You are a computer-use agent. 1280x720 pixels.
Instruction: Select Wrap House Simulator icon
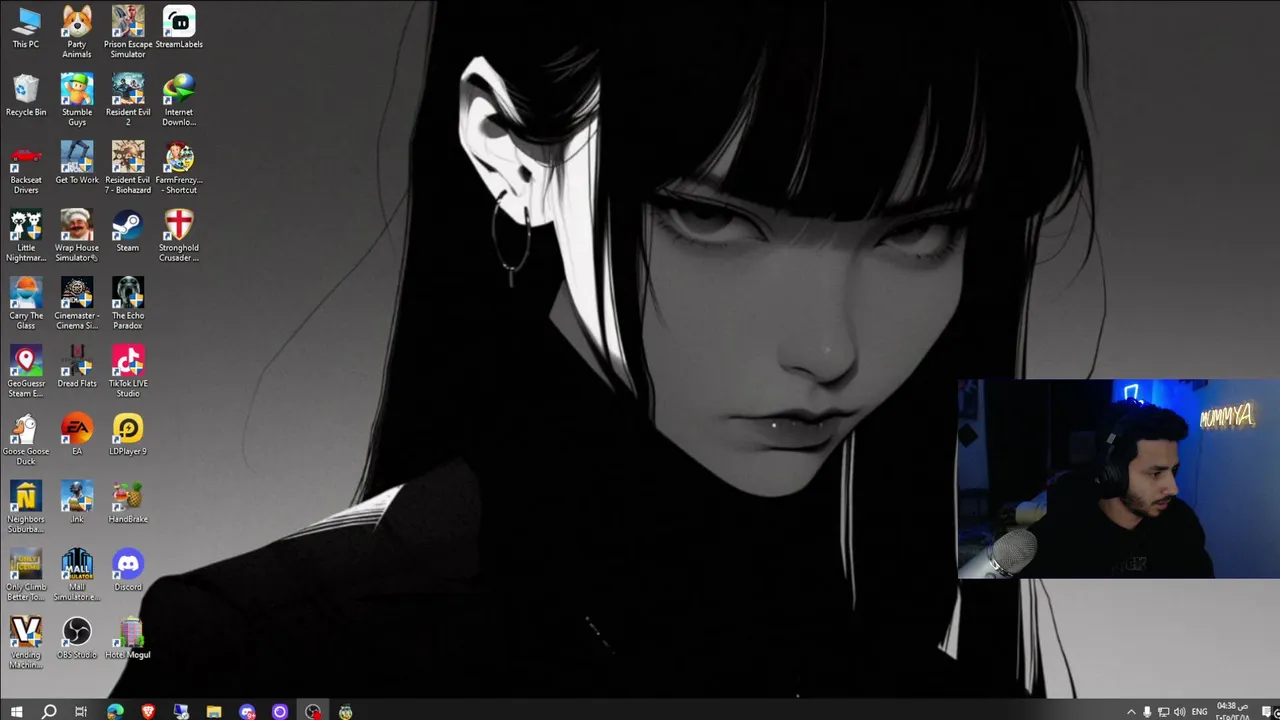(x=77, y=235)
